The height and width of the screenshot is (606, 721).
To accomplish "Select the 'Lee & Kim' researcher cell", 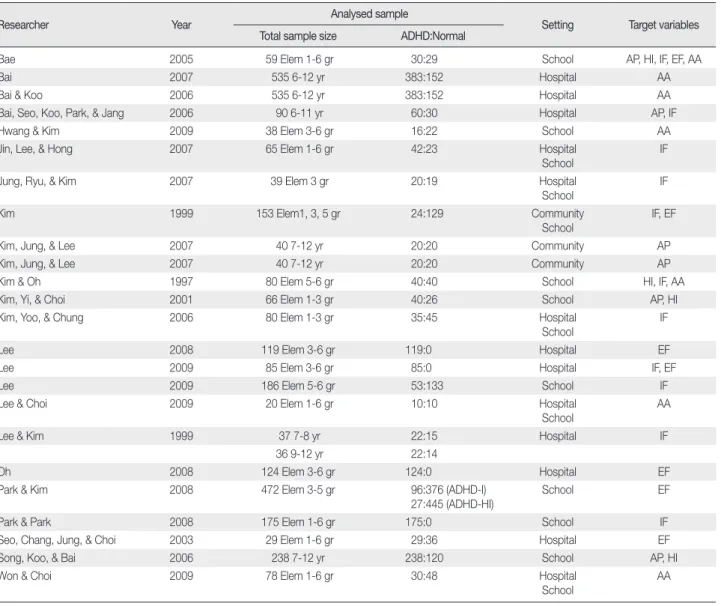I will pos(22,436).
